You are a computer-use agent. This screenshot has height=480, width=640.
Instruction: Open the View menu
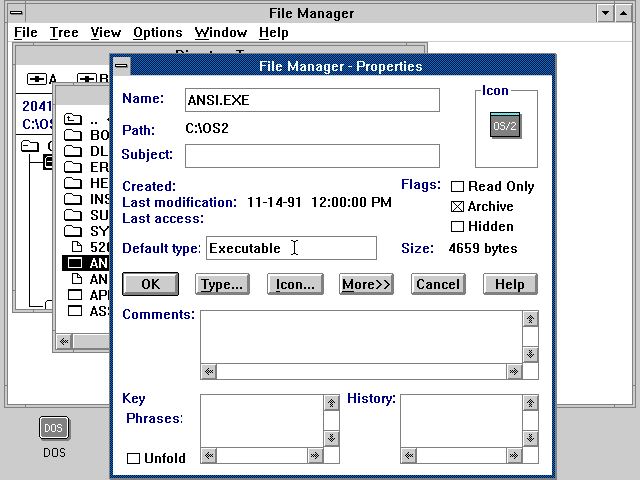pyautogui.click(x=106, y=33)
